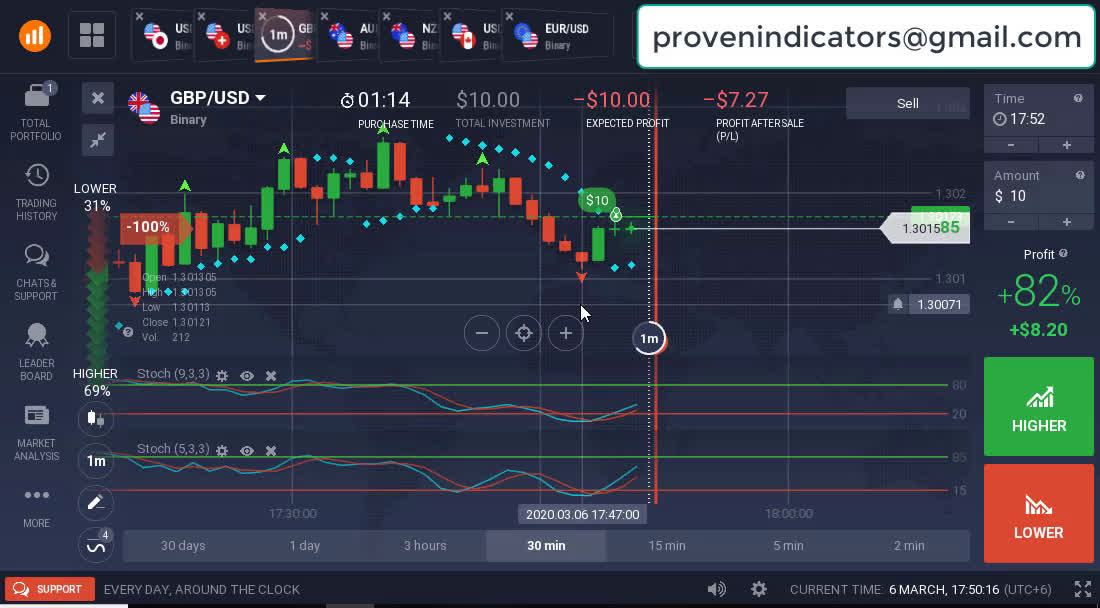This screenshot has height=608, width=1100.
Task: Toggle fullscreen mode icon
Action: click(x=1082, y=589)
